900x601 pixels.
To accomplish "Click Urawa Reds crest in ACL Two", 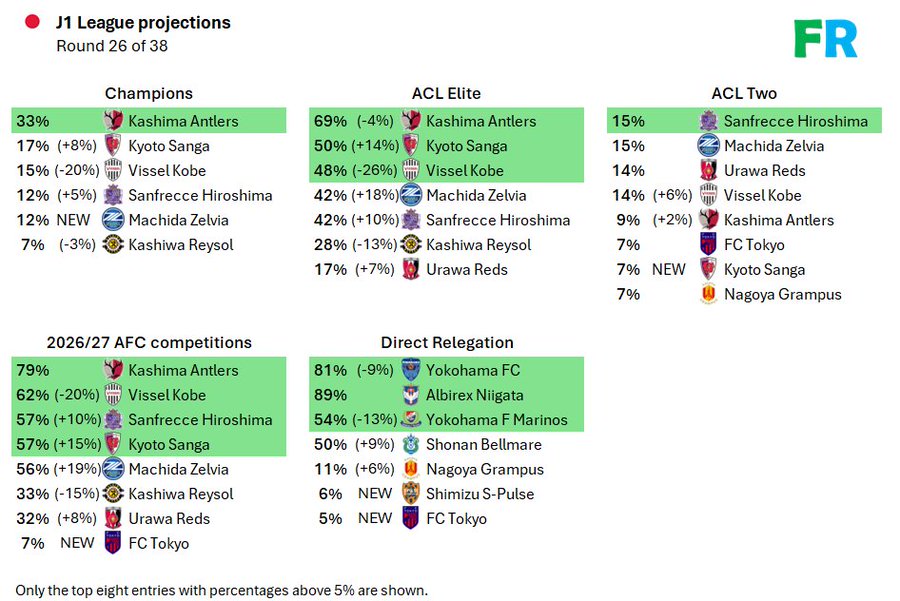I will pyautogui.click(x=708, y=171).
